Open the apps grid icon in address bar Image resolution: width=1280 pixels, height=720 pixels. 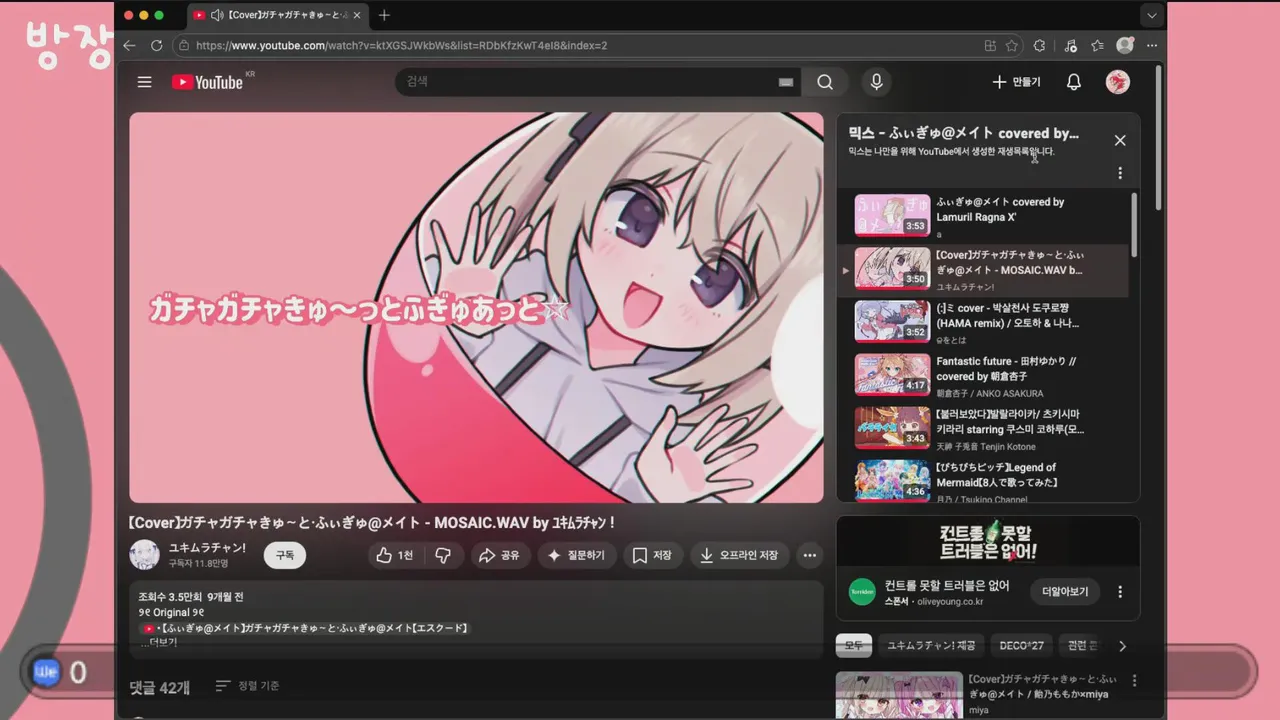click(990, 45)
